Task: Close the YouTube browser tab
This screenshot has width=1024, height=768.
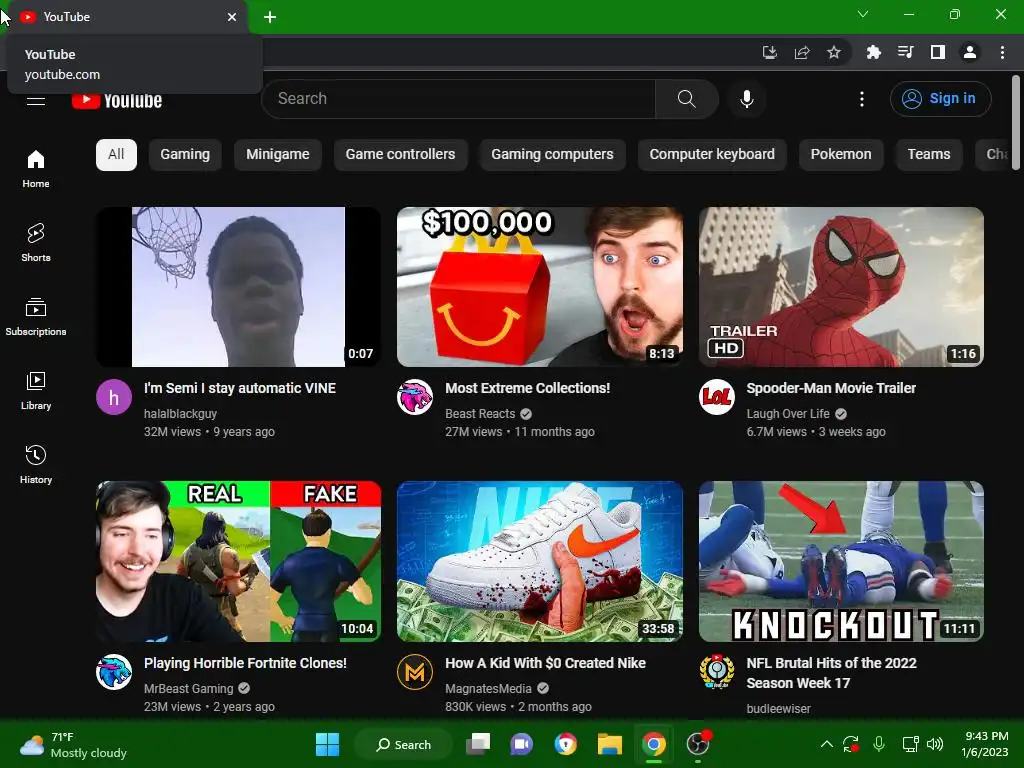Action: (x=232, y=17)
